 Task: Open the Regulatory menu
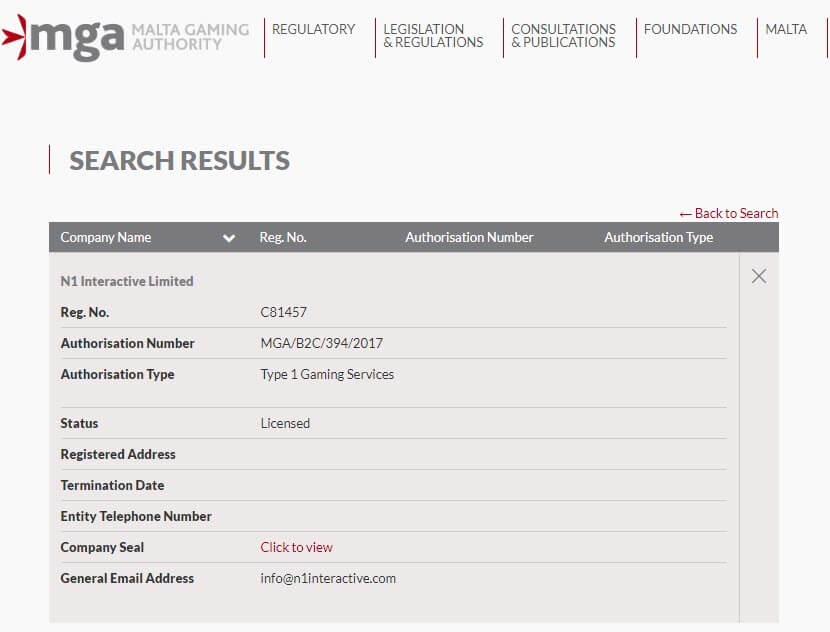[x=313, y=29]
